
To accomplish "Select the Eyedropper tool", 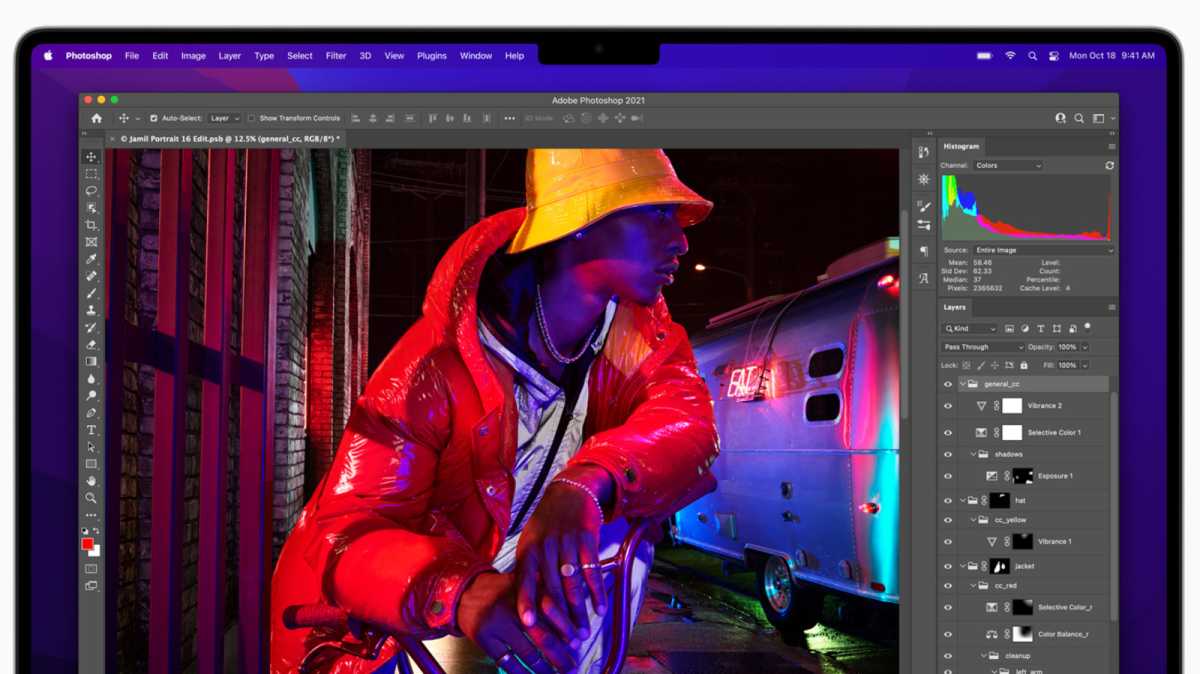I will 91,259.
